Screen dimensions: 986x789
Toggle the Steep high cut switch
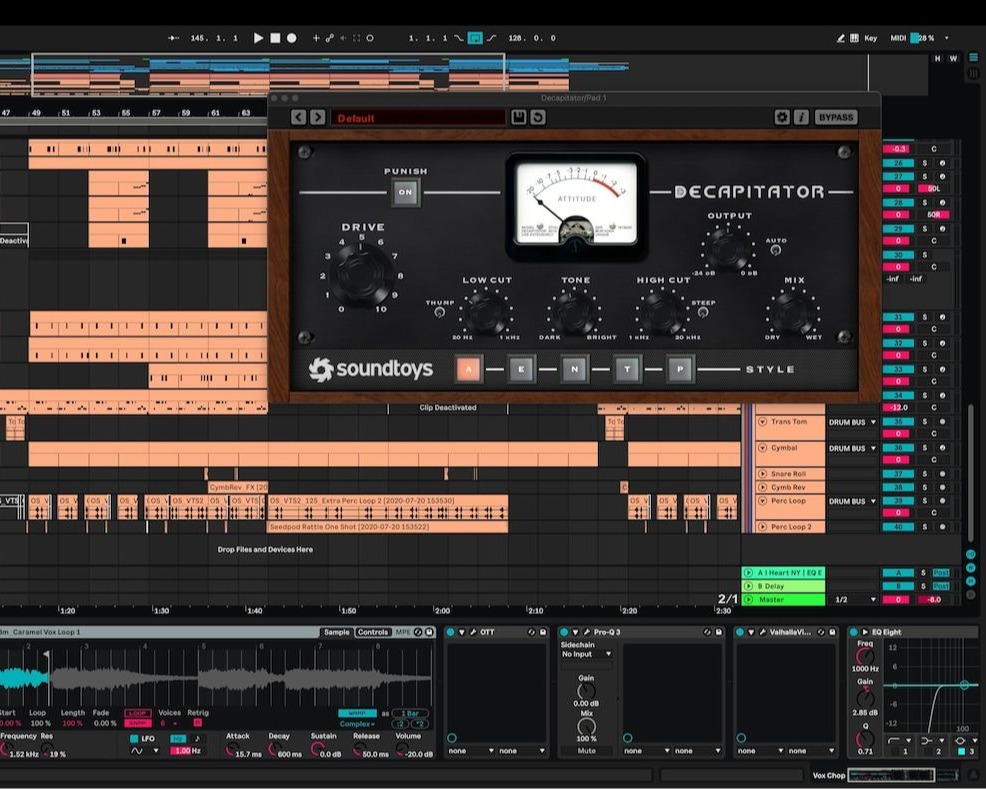(x=703, y=312)
